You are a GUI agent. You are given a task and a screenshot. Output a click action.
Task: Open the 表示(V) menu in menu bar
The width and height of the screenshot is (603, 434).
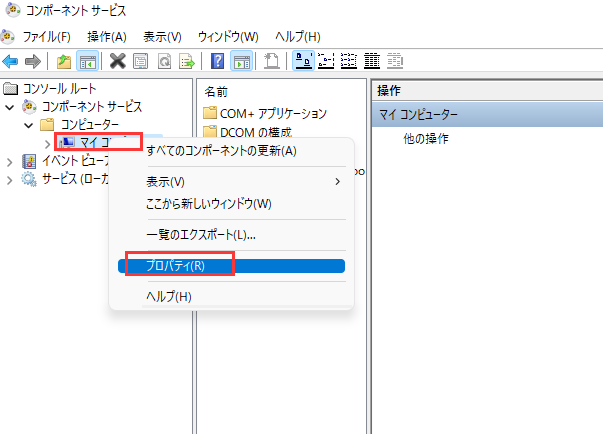[162, 37]
